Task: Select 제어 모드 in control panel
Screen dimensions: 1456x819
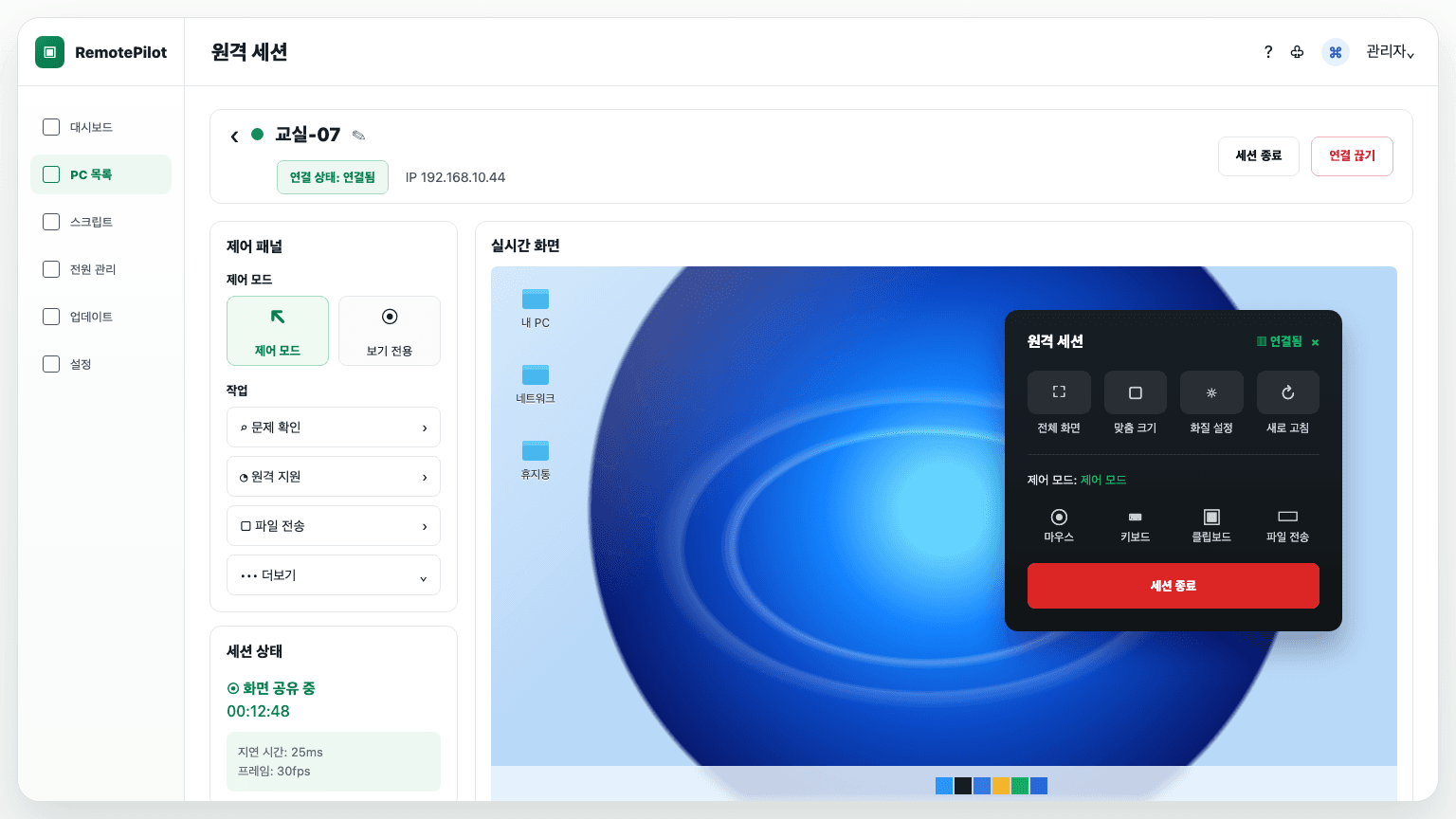Action: (x=278, y=331)
